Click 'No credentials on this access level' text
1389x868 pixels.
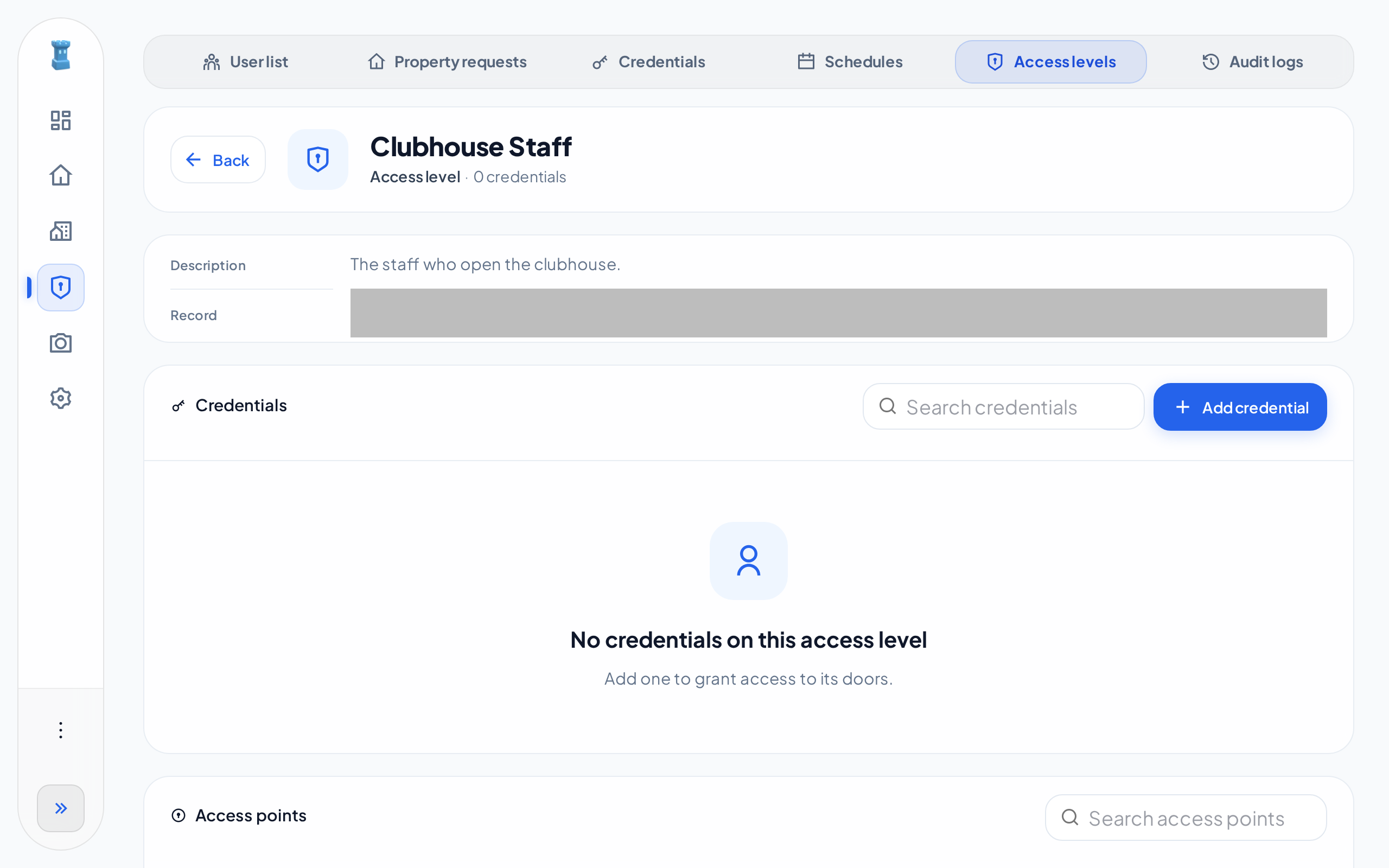pos(748,640)
